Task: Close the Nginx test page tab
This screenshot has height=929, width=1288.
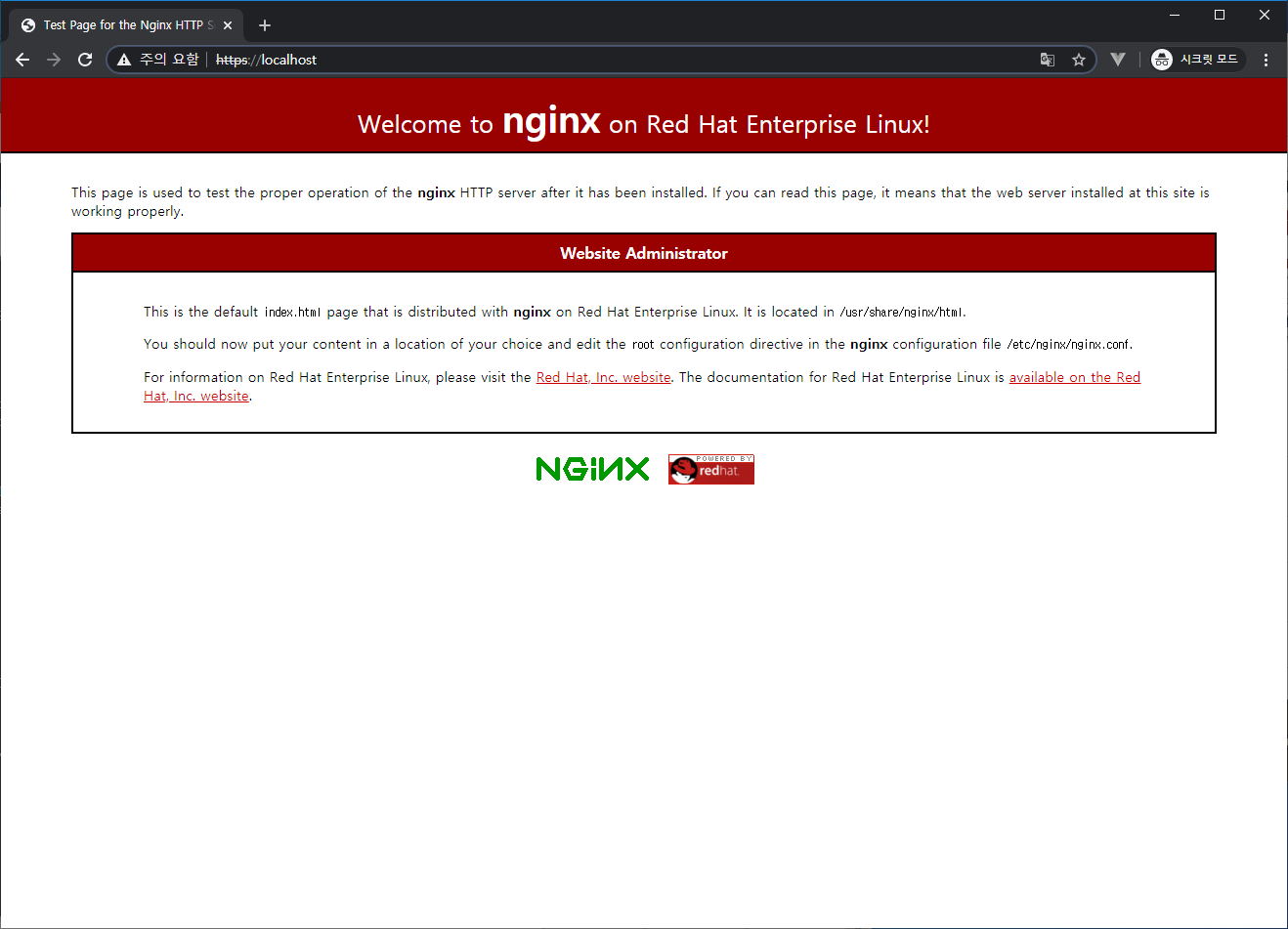Action: pos(228,25)
